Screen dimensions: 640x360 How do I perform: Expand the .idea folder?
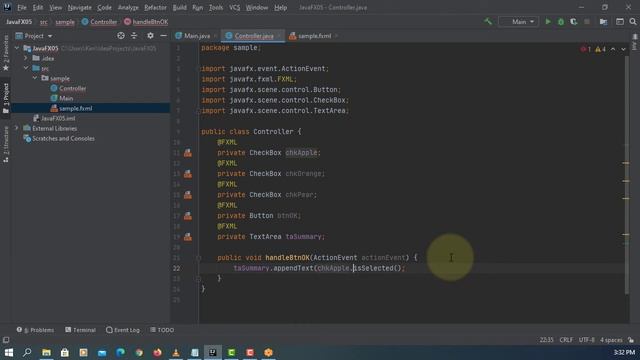click(26, 58)
